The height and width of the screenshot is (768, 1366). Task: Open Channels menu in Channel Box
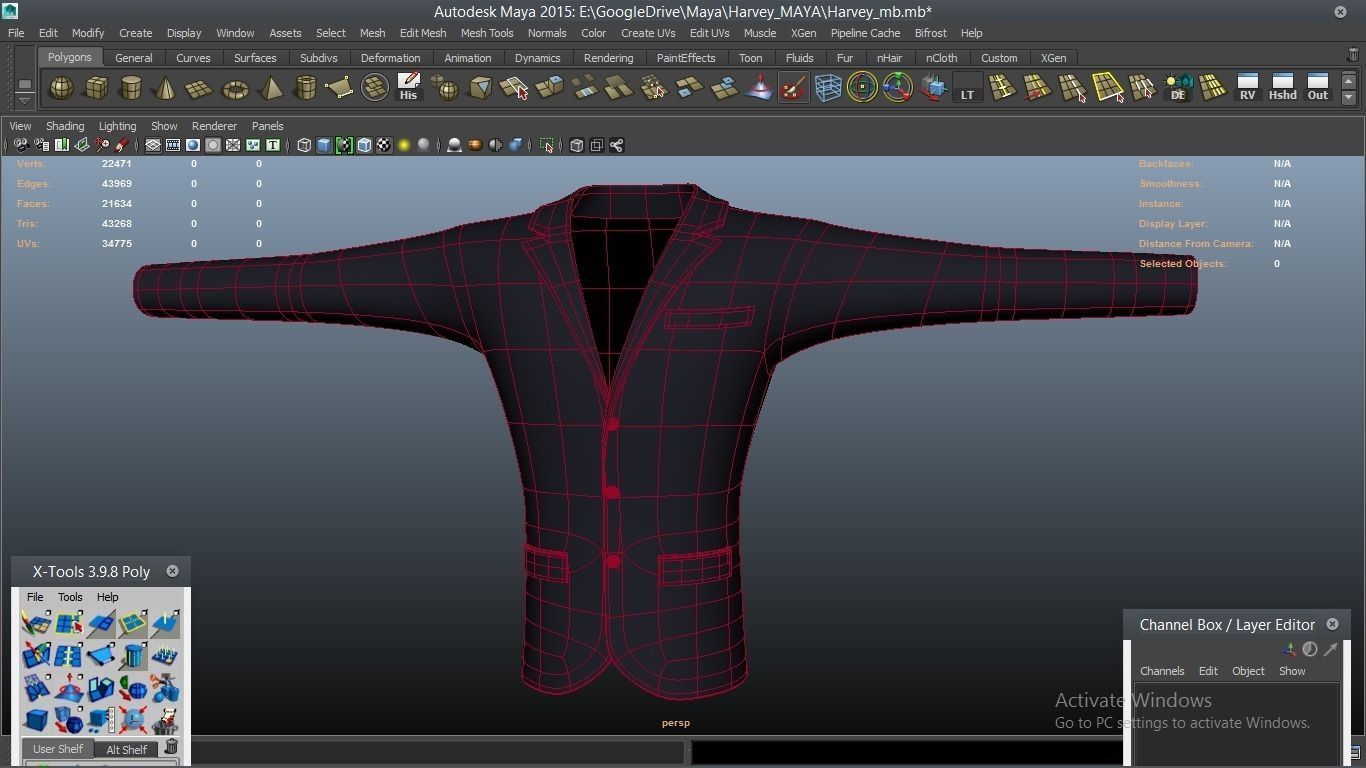[1162, 671]
